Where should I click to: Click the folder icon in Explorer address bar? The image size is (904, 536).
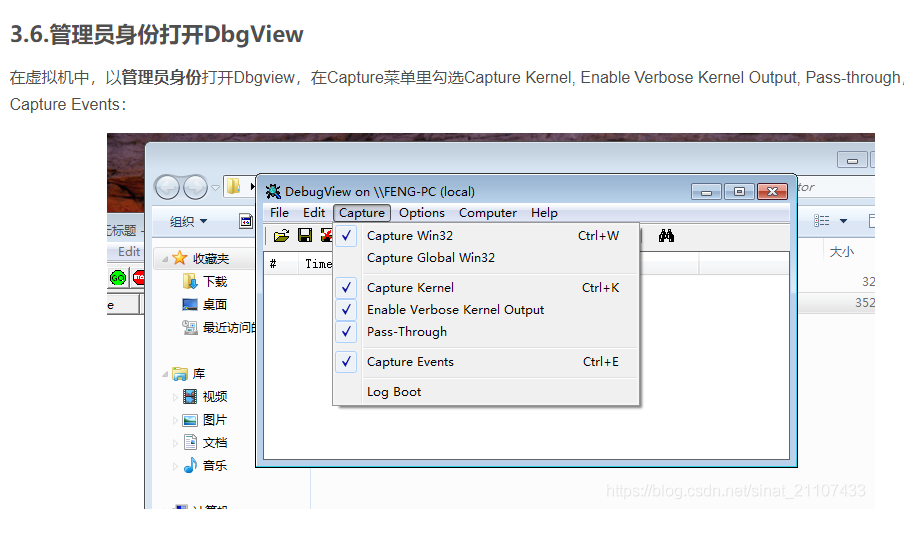click(x=233, y=186)
